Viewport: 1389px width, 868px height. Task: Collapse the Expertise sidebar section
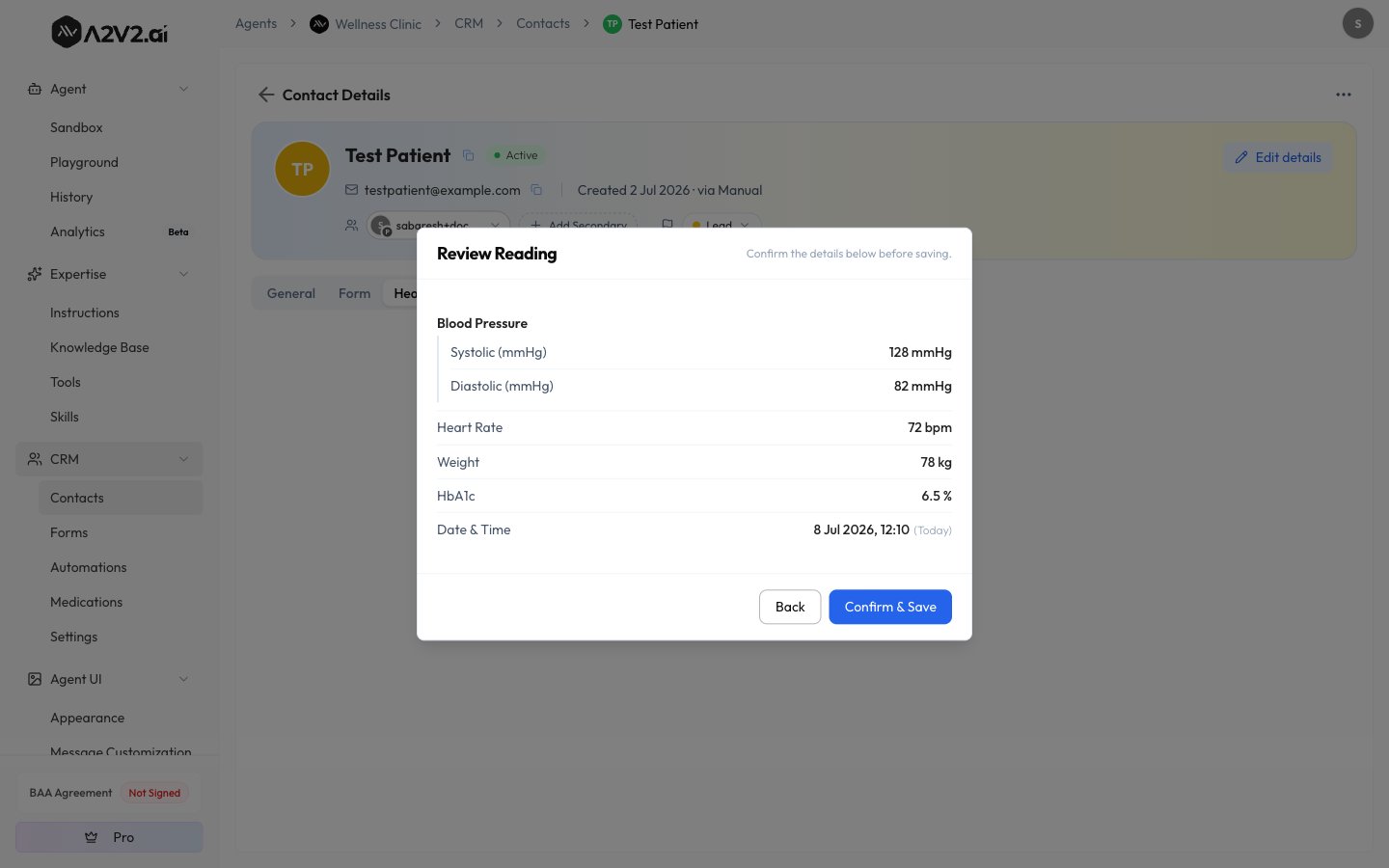tap(183, 274)
